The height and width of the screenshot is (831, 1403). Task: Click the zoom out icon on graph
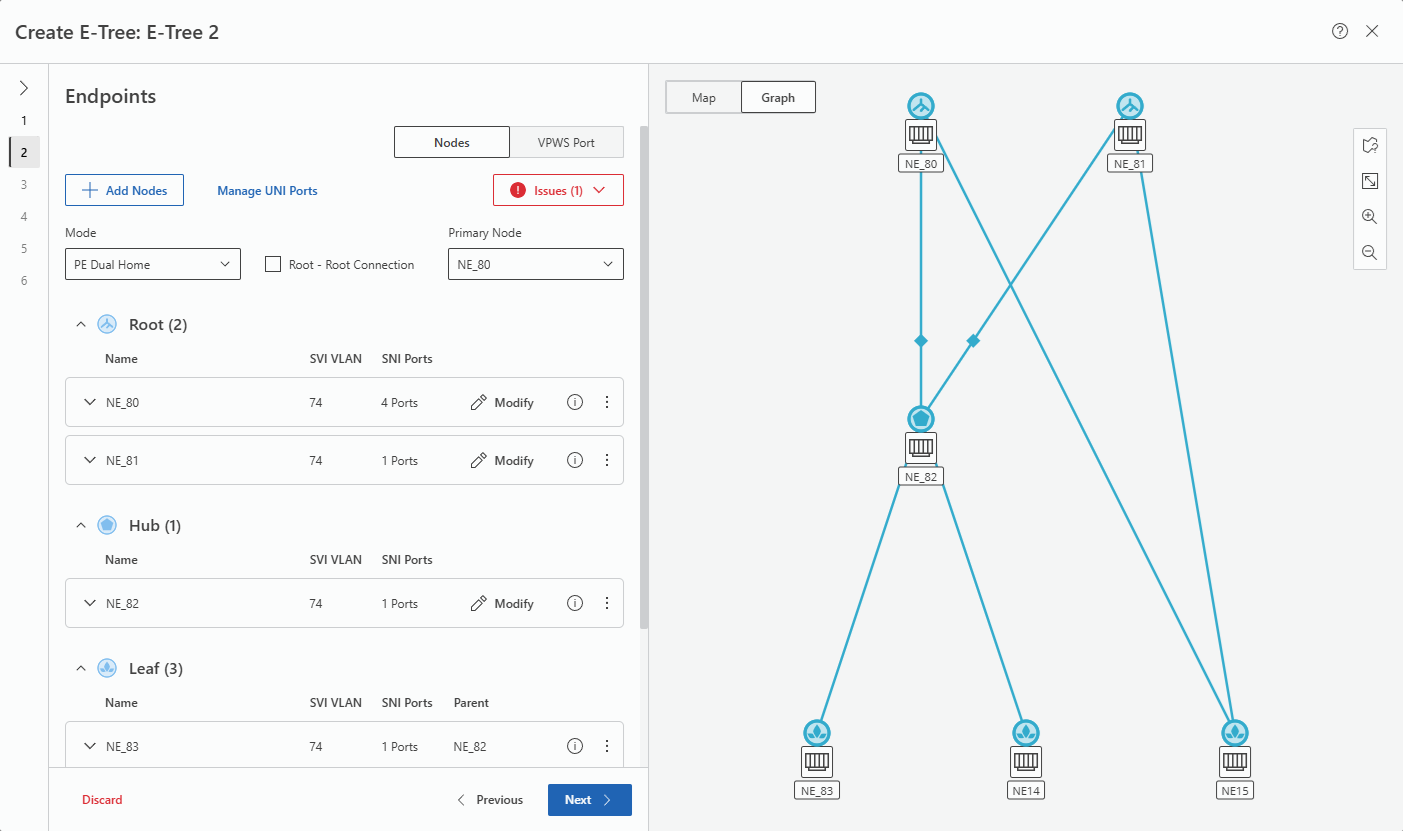pyautogui.click(x=1369, y=253)
